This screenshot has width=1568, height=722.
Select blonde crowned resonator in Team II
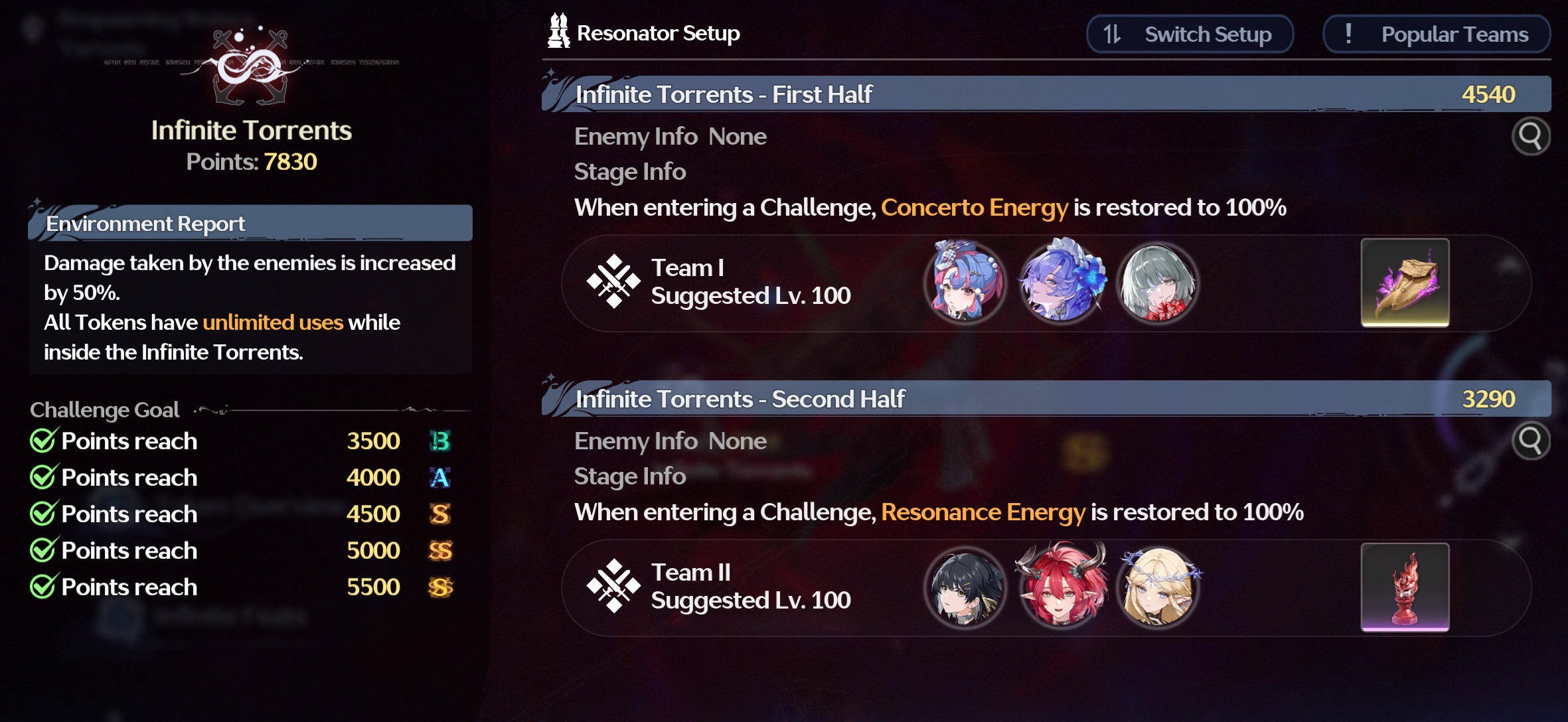pos(1159,587)
